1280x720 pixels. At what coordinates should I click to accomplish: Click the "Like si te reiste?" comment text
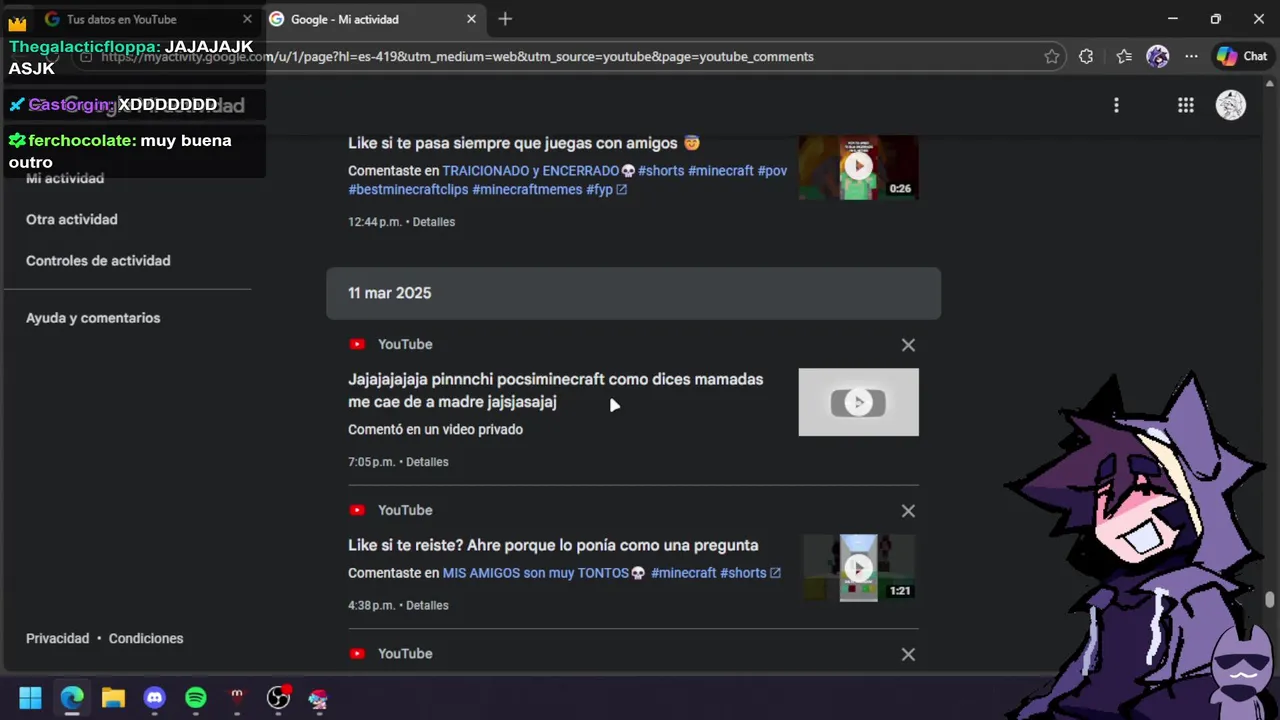(553, 545)
